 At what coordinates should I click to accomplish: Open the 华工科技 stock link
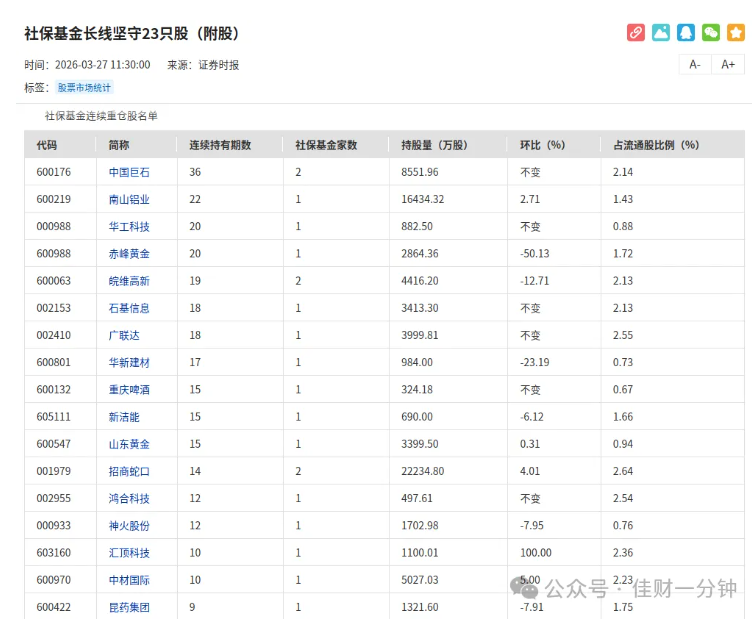(x=129, y=226)
